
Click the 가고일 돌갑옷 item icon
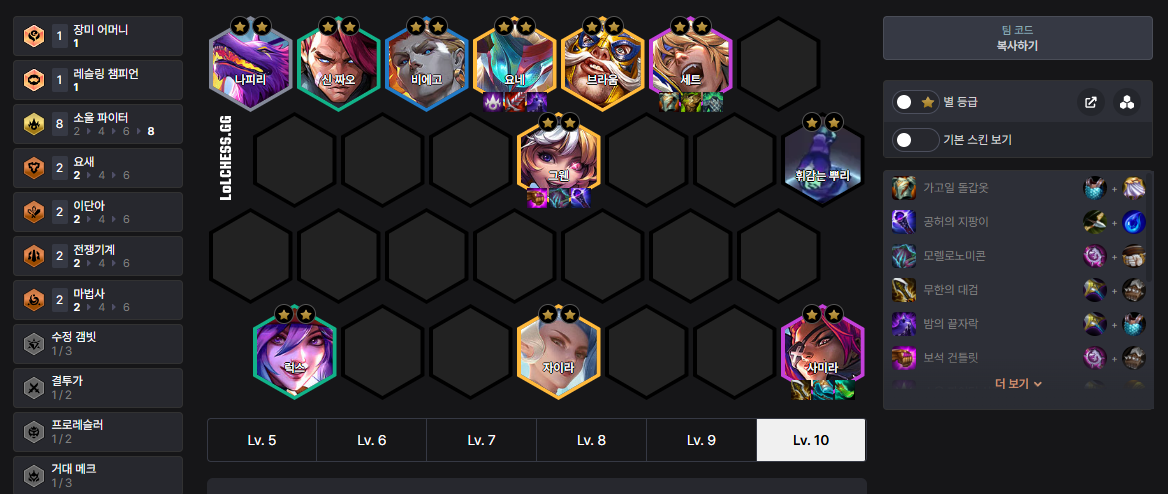[904, 189]
